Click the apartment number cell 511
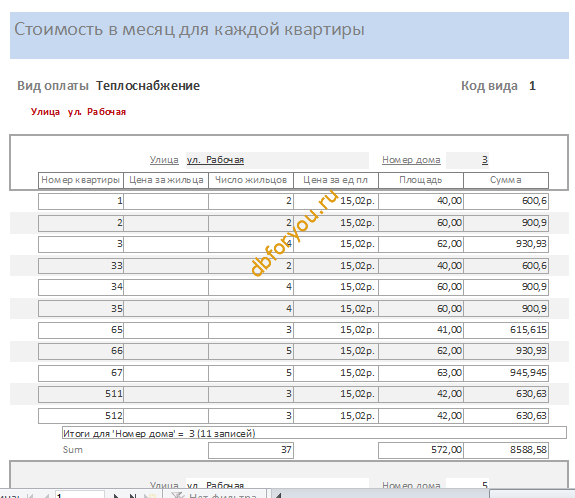The image size is (575, 498). pyautogui.click(x=81, y=394)
